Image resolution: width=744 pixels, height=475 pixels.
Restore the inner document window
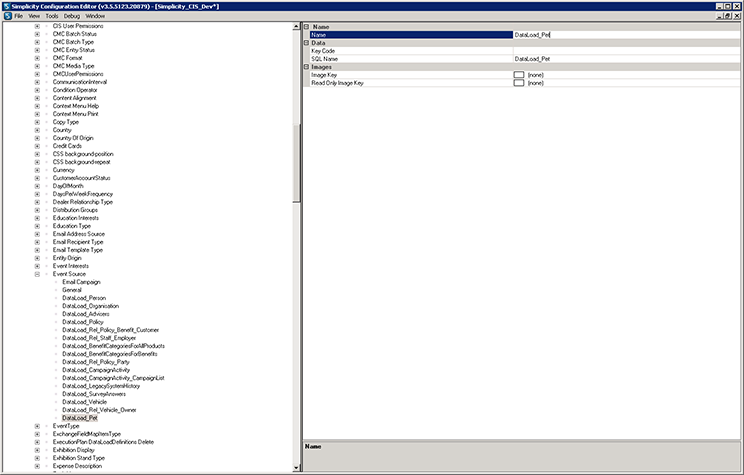click(729, 16)
